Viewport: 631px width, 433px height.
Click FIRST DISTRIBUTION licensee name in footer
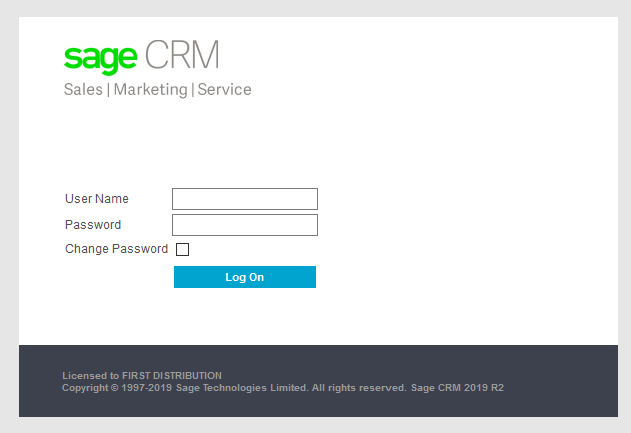[x=172, y=376]
